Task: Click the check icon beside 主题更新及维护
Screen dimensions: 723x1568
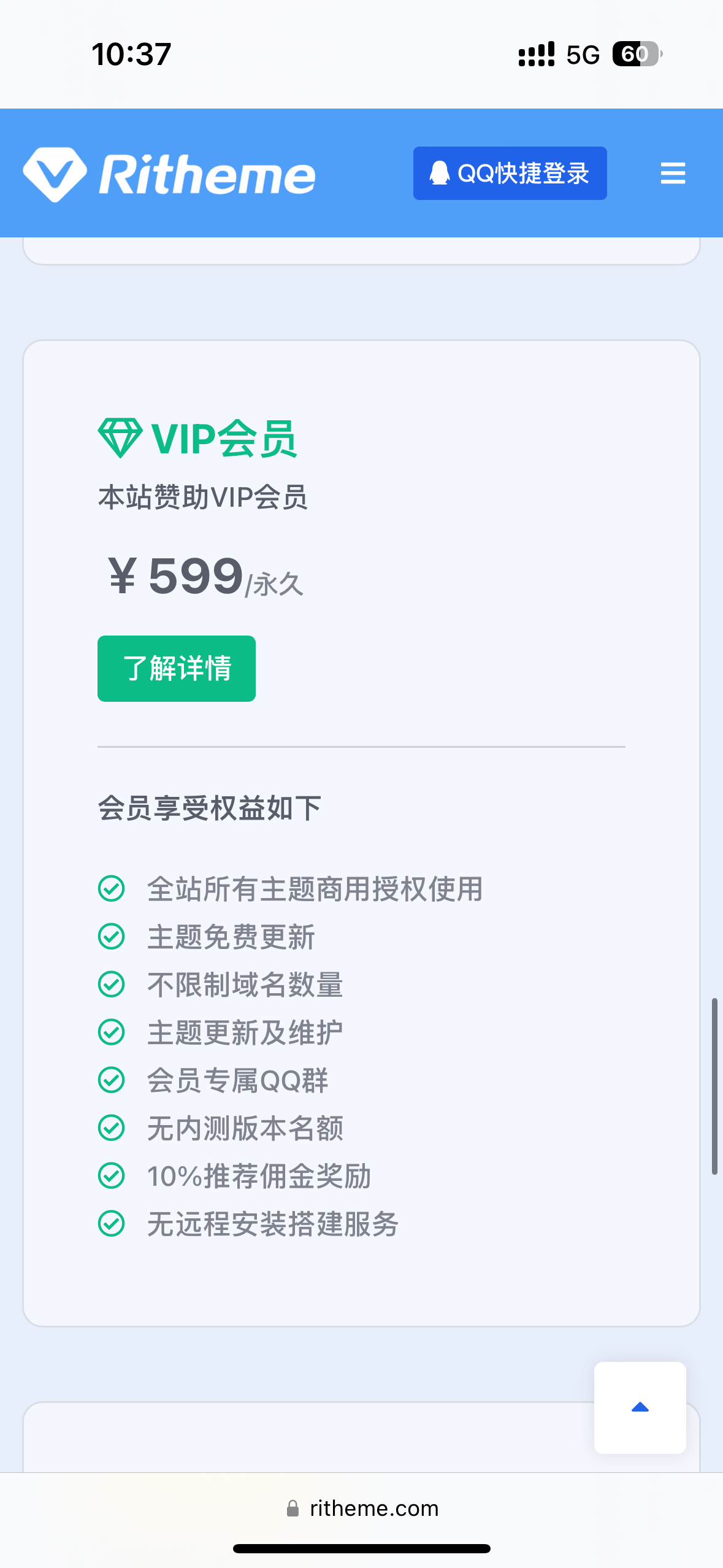Action: [112, 1032]
